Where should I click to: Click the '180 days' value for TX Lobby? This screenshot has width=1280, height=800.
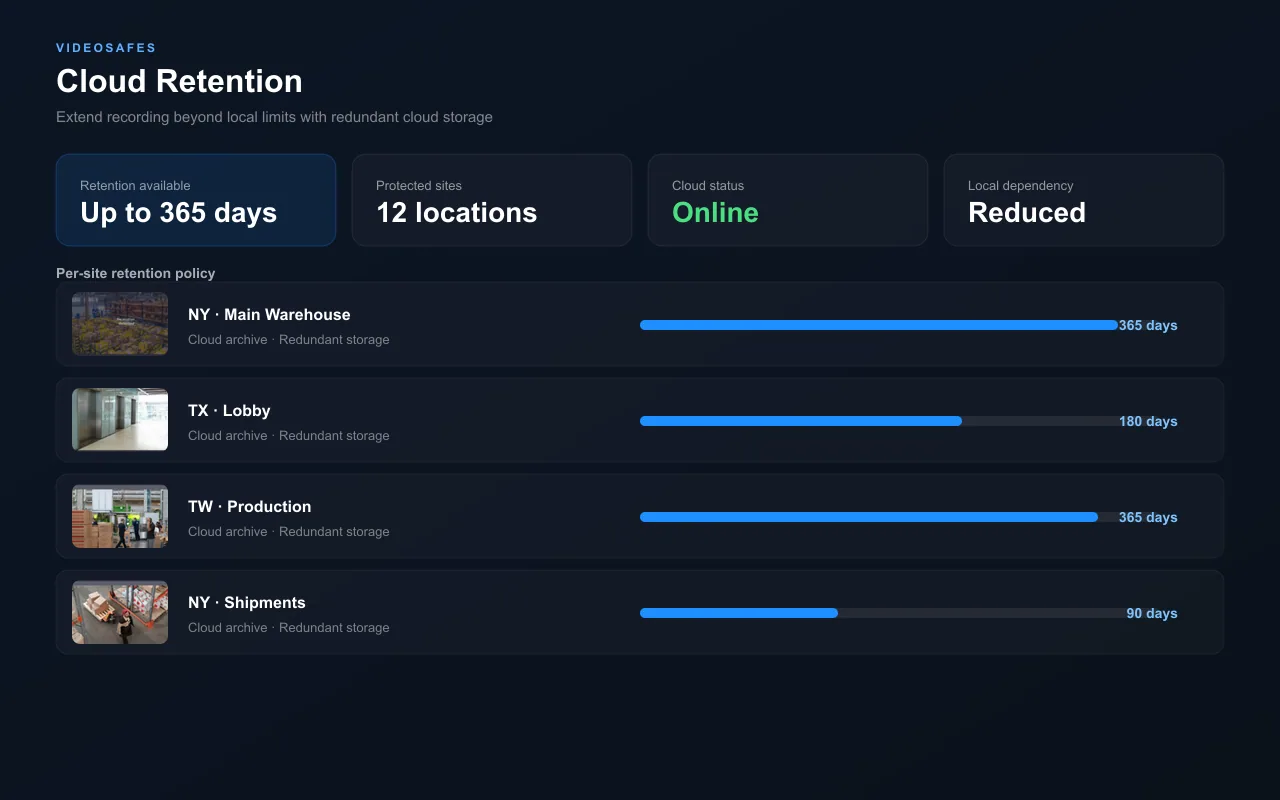[x=1148, y=421]
